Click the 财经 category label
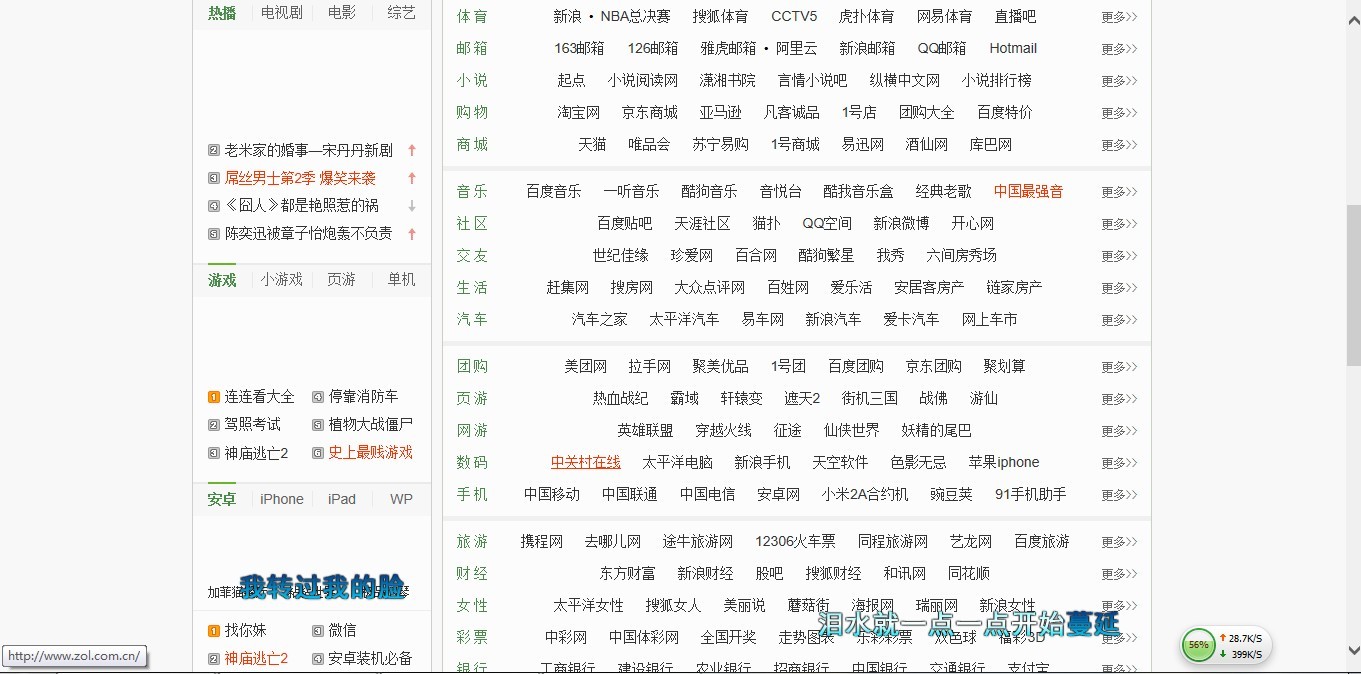This screenshot has height=674, width=1361. click(x=473, y=573)
